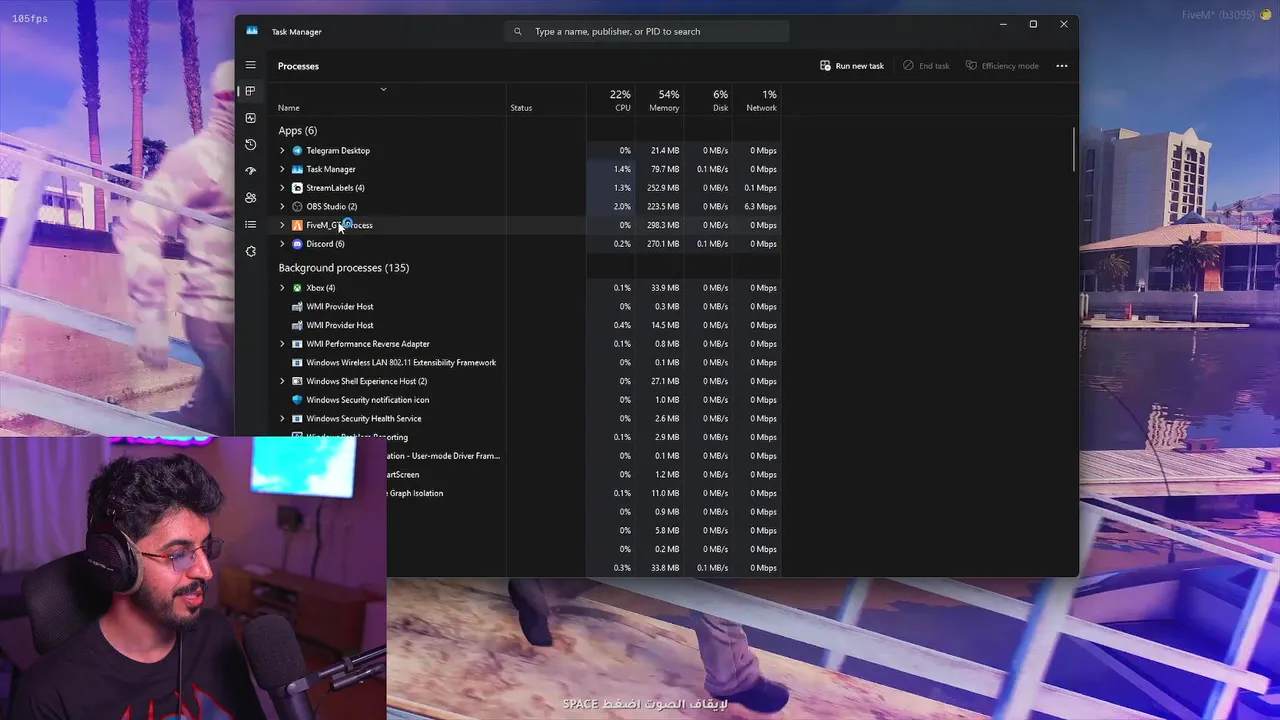Viewport: 1280px width, 720px height.
Task: Sort processes by CPU column
Action: coord(620,100)
